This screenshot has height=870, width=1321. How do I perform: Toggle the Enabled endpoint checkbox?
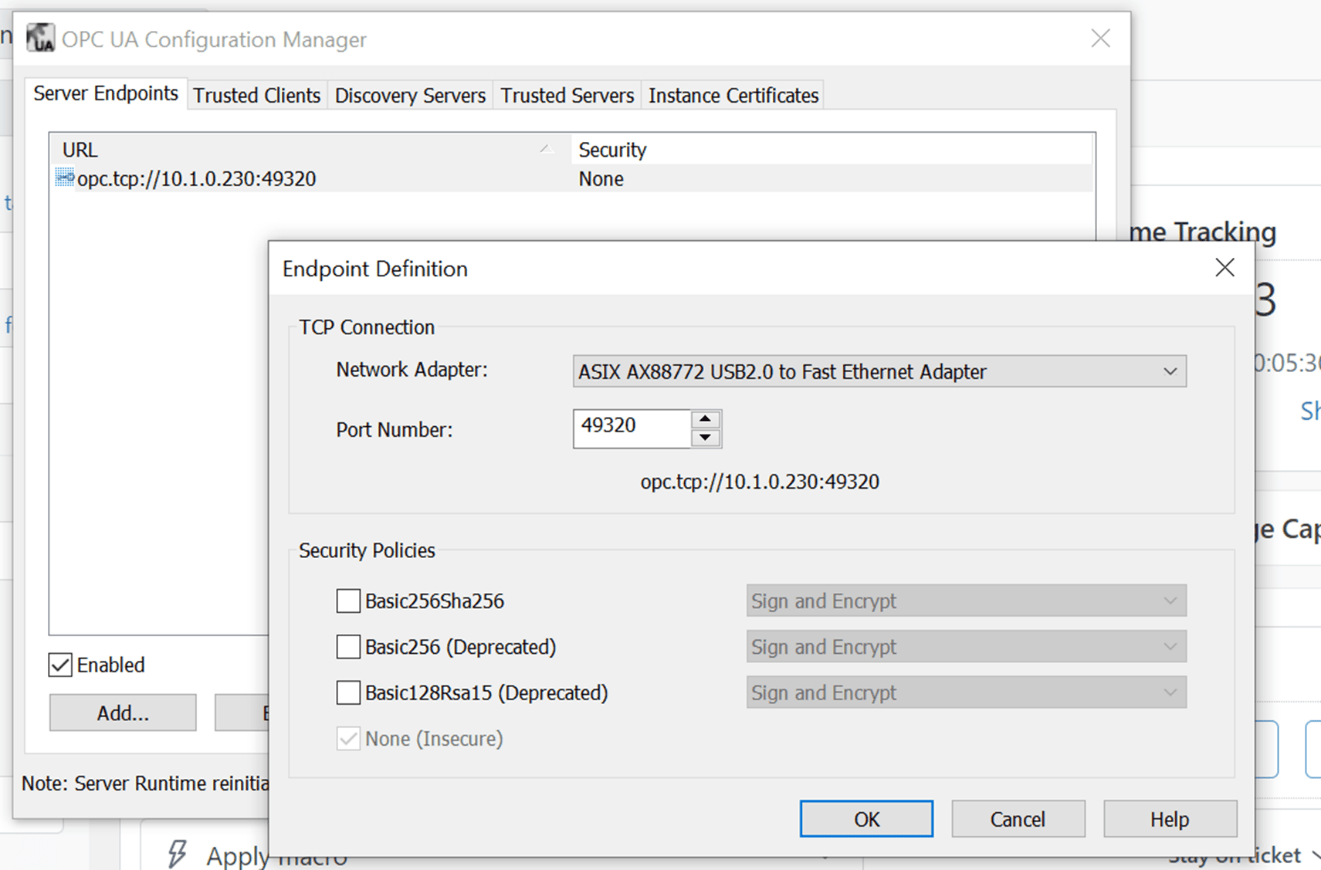(60, 665)
